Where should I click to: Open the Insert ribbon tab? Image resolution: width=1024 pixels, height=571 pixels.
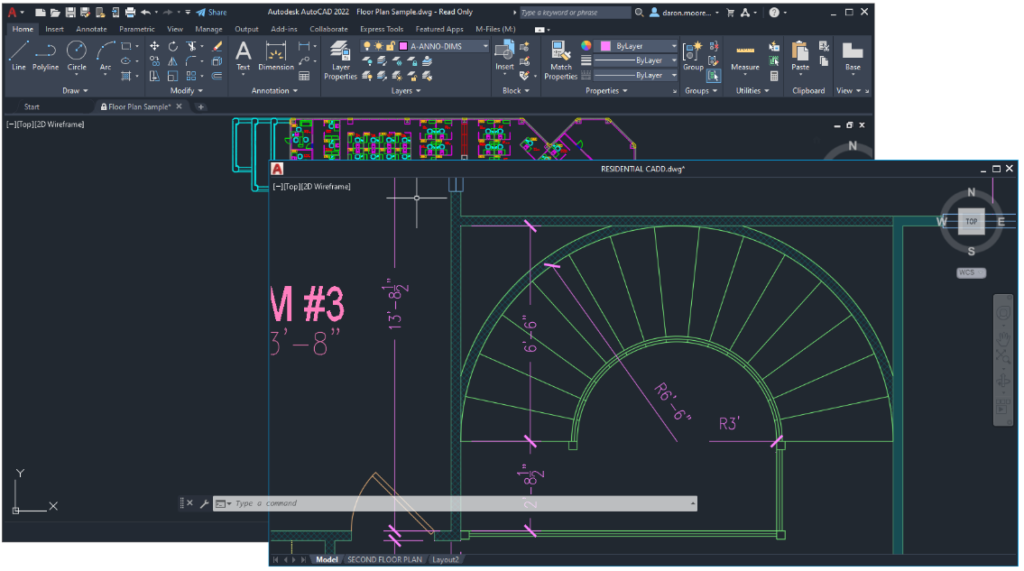[x=54, y=29]
